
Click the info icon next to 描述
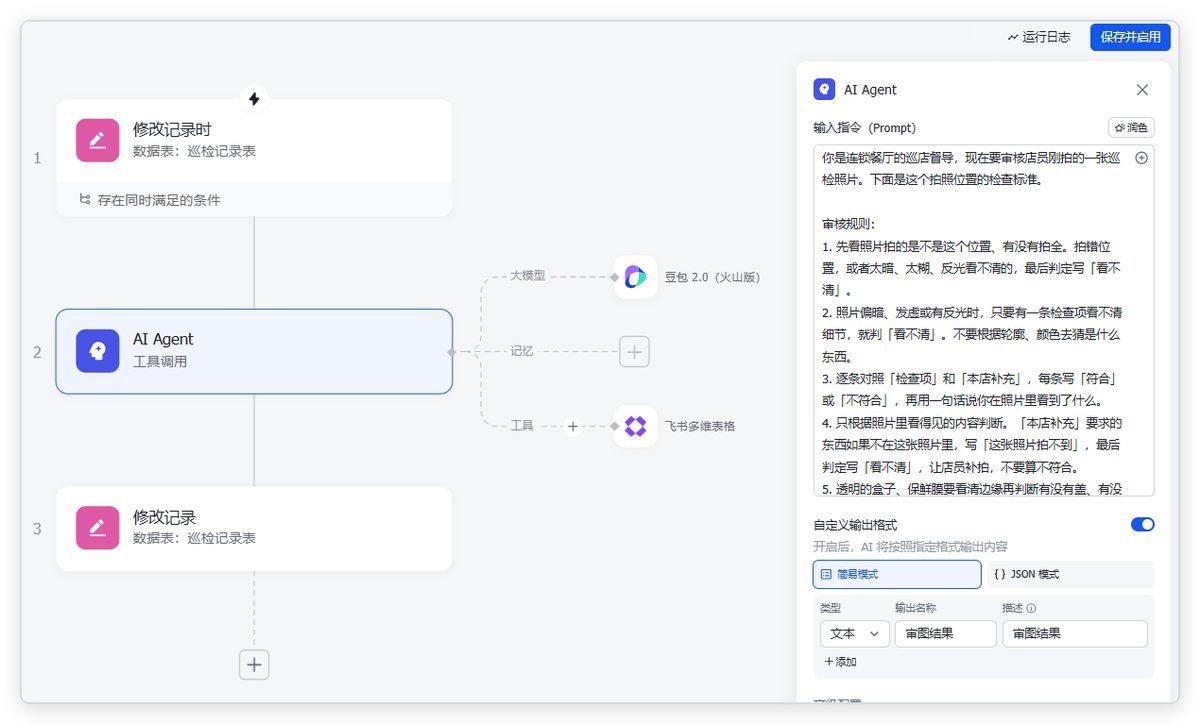(1031, 608)
